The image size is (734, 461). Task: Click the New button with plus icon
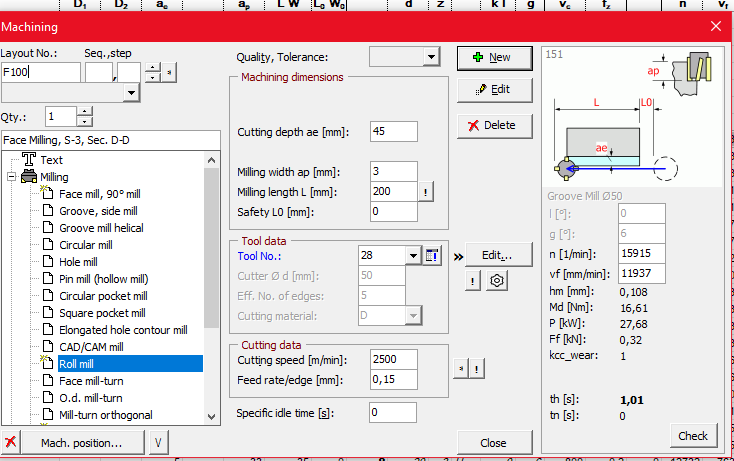(494, 58)
